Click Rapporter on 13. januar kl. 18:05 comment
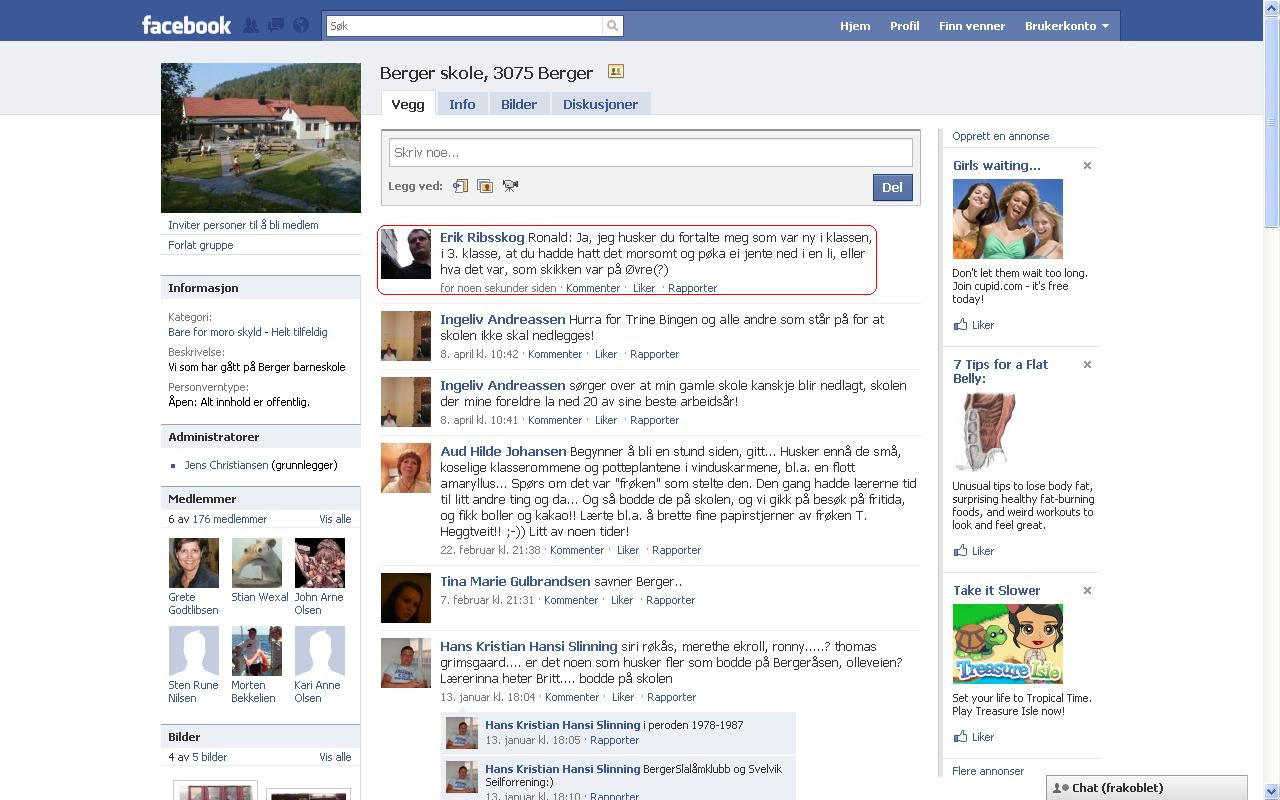Image resolution: width=1280 pixels, height=800 pixels. (x=614, y=740)
